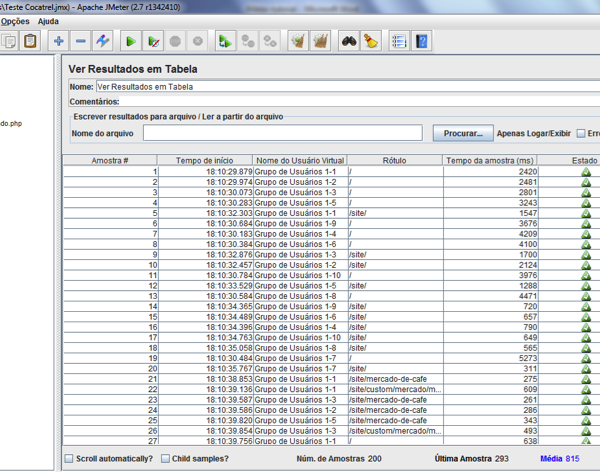Enable the Scroll automatically checkbox

[69, 459]
